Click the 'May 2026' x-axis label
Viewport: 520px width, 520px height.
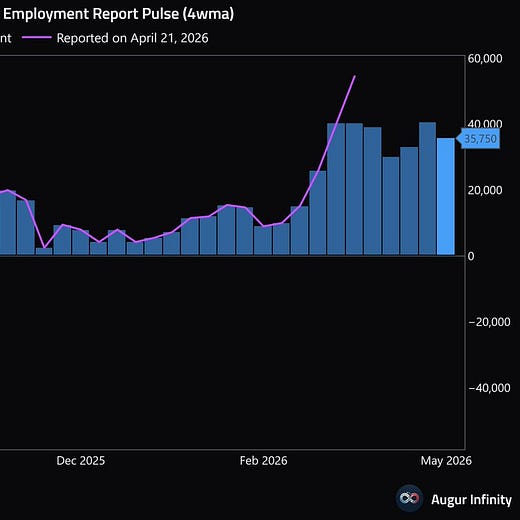[x=446, y=461]
